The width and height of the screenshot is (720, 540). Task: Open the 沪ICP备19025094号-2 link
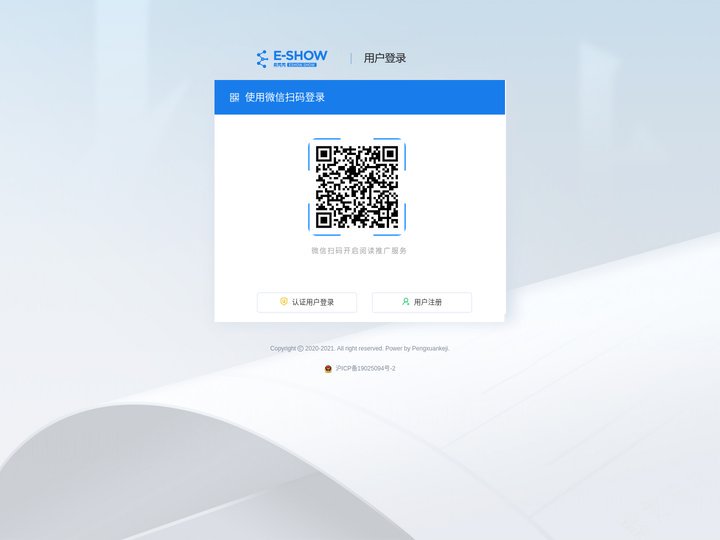(x=365, y=368)
